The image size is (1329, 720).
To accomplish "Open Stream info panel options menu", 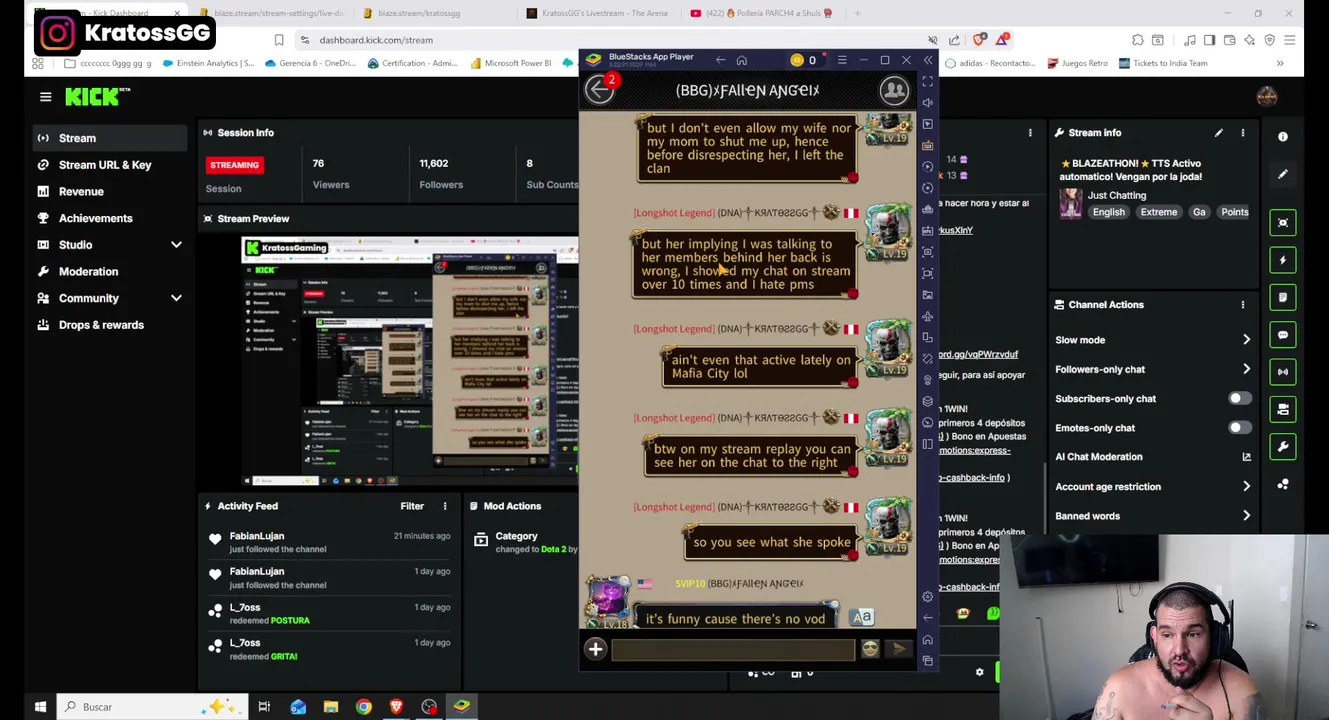I will (x=1243, y=133).
